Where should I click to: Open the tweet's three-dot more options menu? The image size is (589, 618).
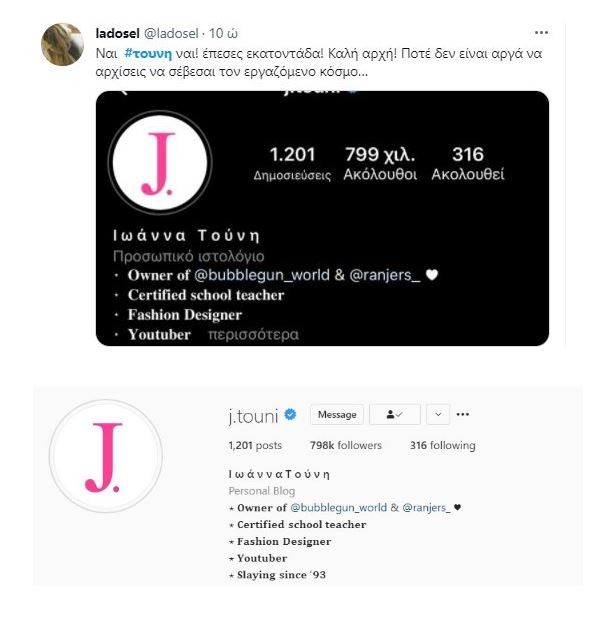tap(541, 33)
